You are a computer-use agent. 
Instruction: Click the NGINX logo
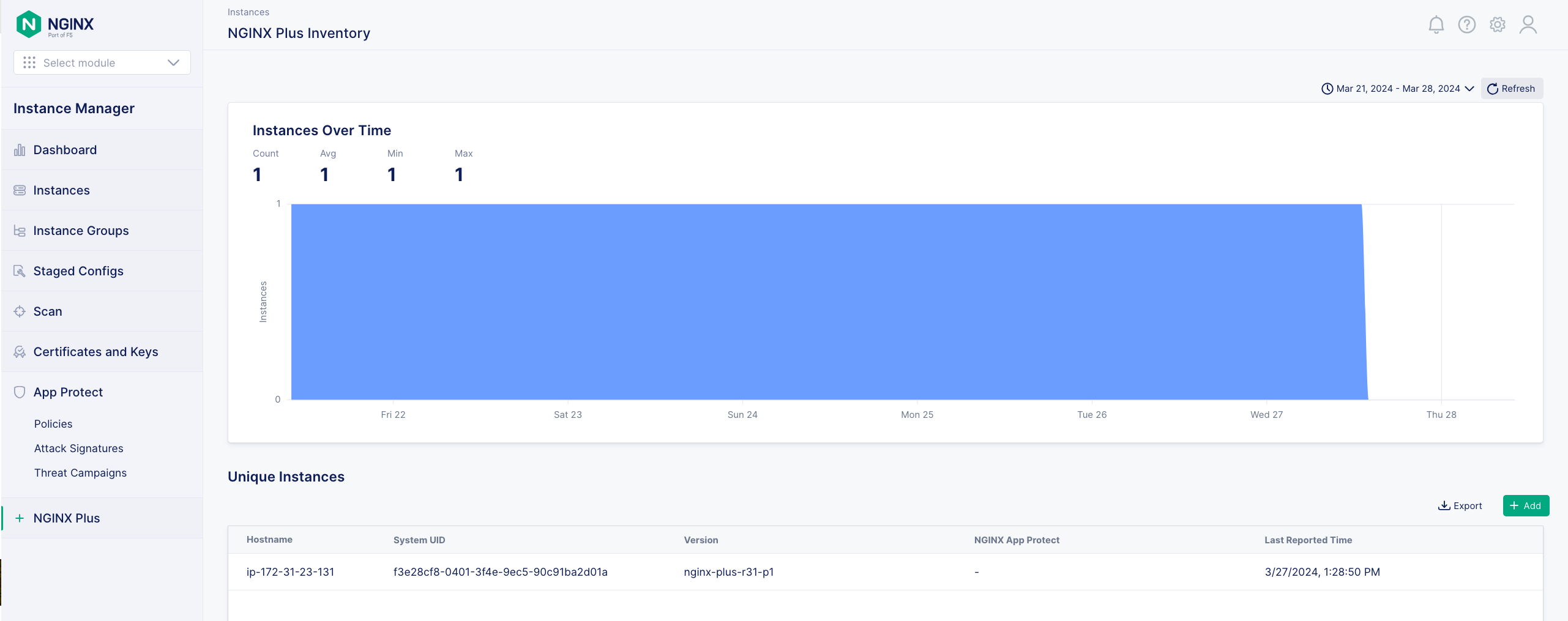click(x=55, y=24)
